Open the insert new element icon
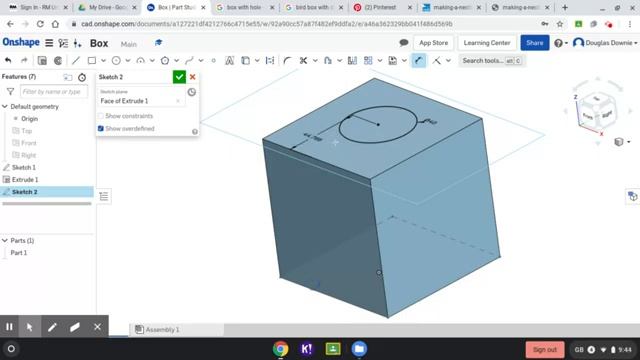The image size is (640, 360). (x=78, y=43)
